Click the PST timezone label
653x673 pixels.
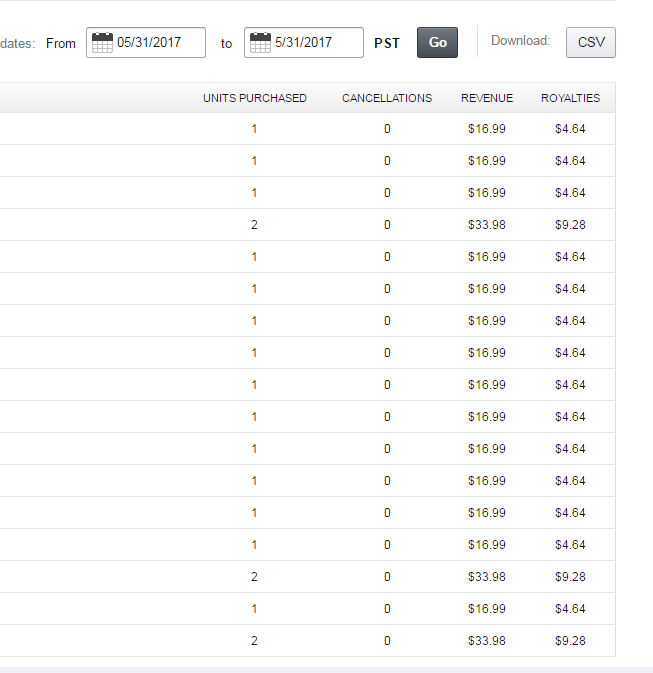[x=387, y=43]
